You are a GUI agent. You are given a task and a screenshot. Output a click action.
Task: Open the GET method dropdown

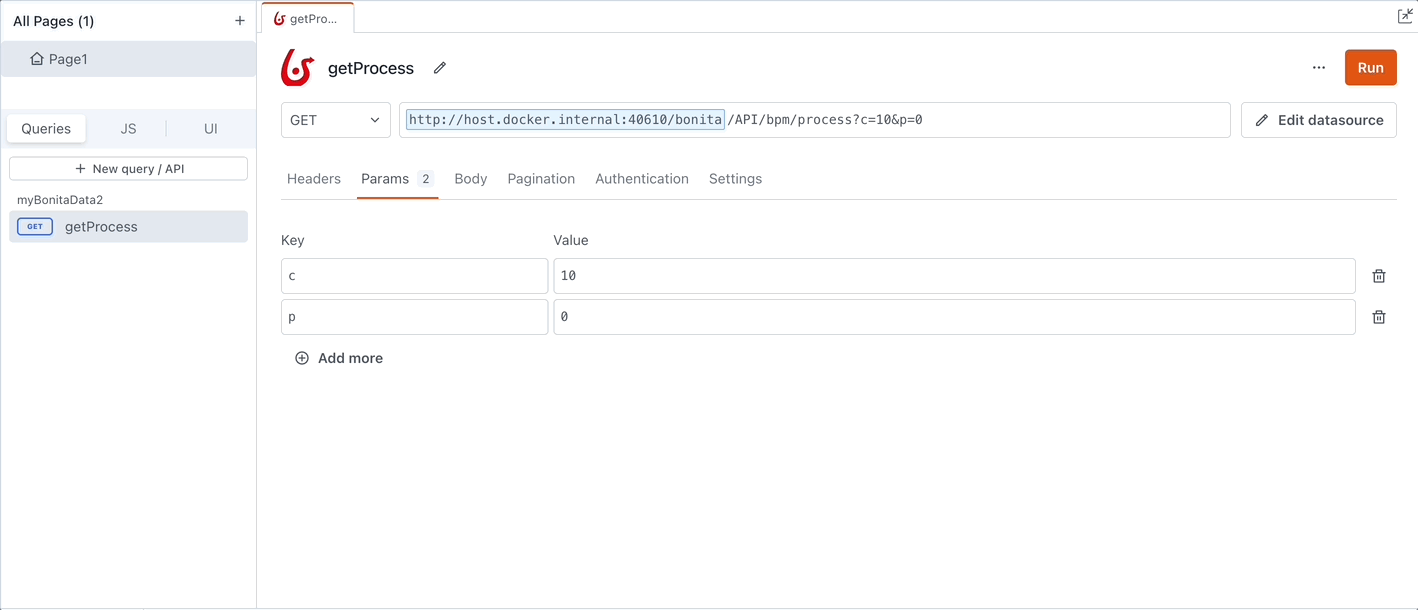point(335,120)
